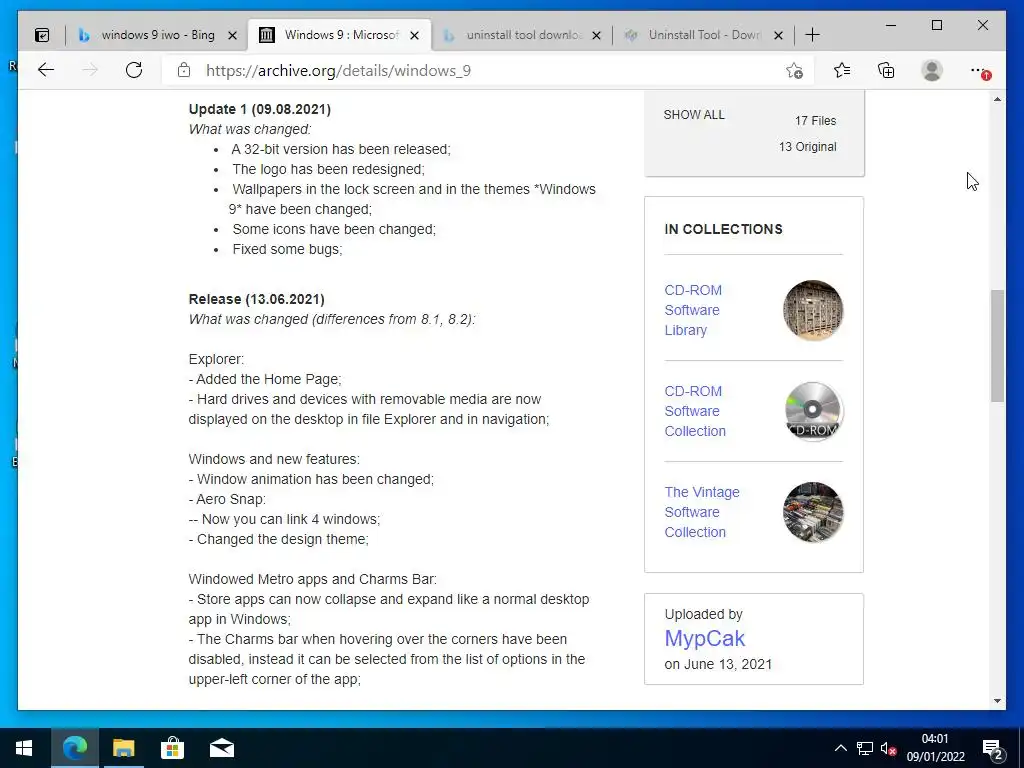
Task: Open the Favorites list icon
Action: tap(842, 70)
